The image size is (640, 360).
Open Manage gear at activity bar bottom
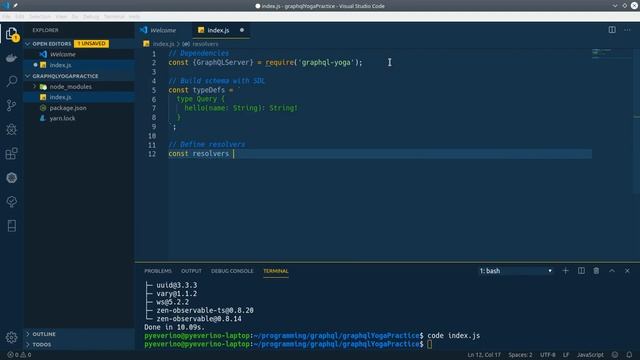coord(11,337)
